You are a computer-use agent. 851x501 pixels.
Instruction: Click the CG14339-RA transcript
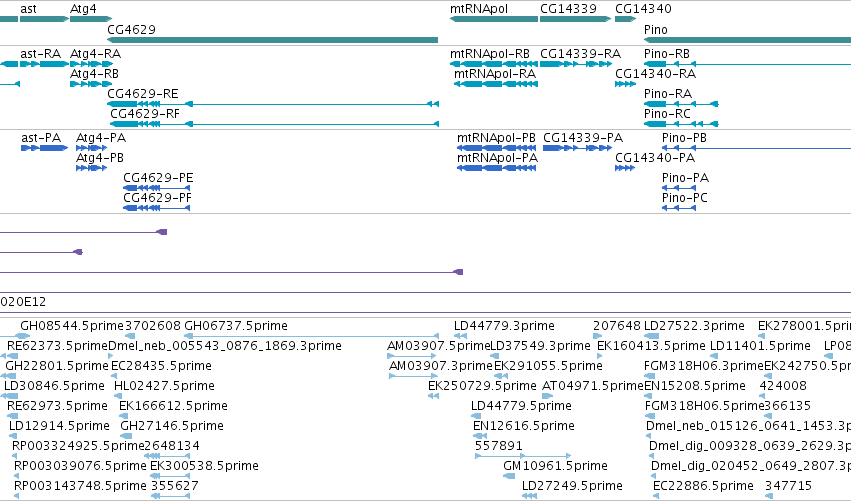pos(576,64)
